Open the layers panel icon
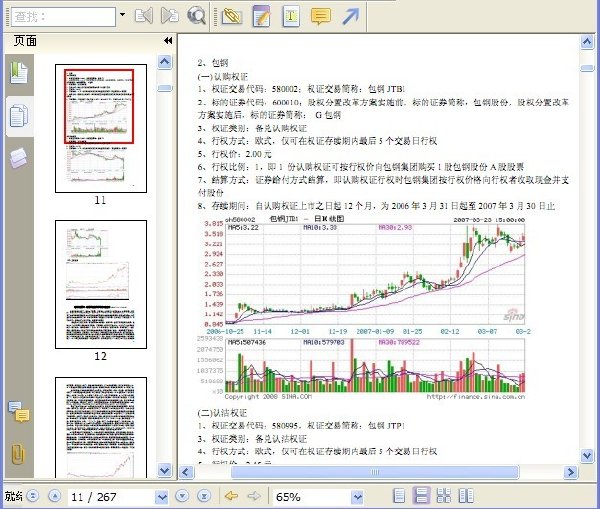Image resolution: width=600 pixels, height=509 pixels. pyautogui.click(x=18, y=157)
